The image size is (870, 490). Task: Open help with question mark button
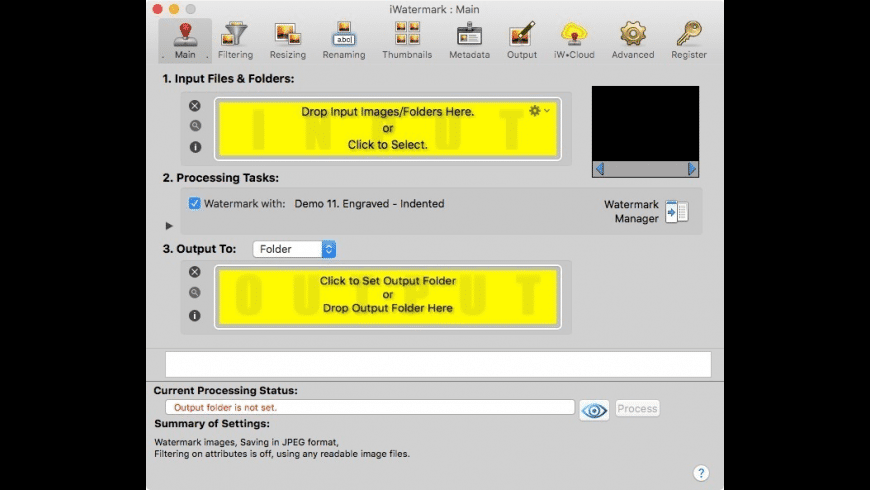coord(701,473)
